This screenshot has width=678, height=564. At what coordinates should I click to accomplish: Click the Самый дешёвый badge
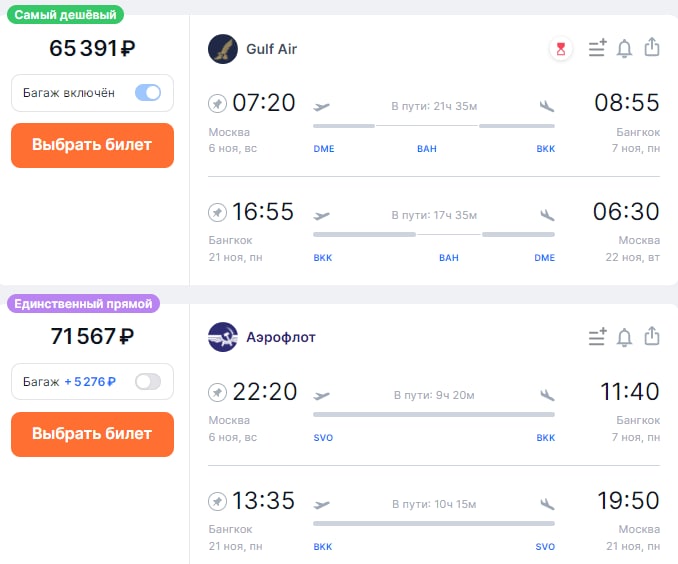coord(65,15)
